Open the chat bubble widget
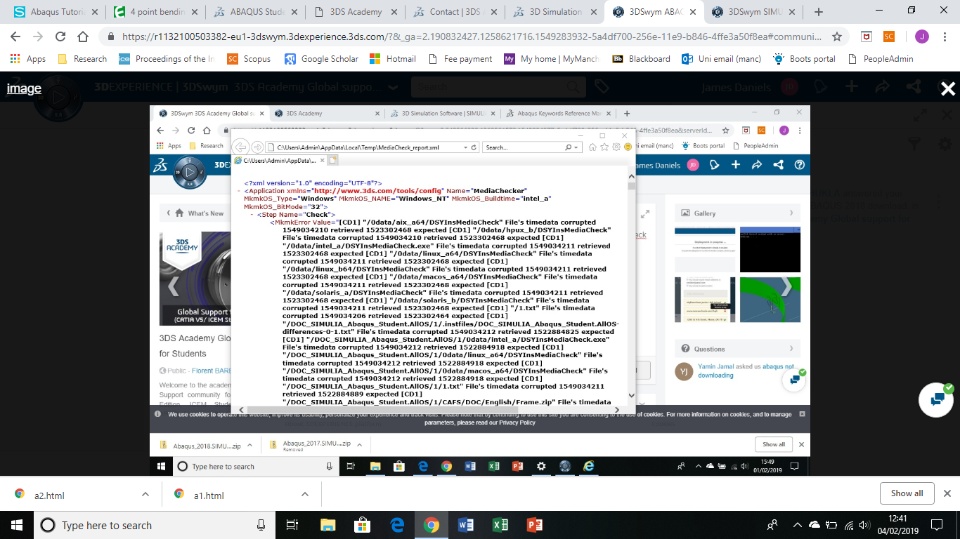This screenshot has width=960, height=539. point(936,399)
